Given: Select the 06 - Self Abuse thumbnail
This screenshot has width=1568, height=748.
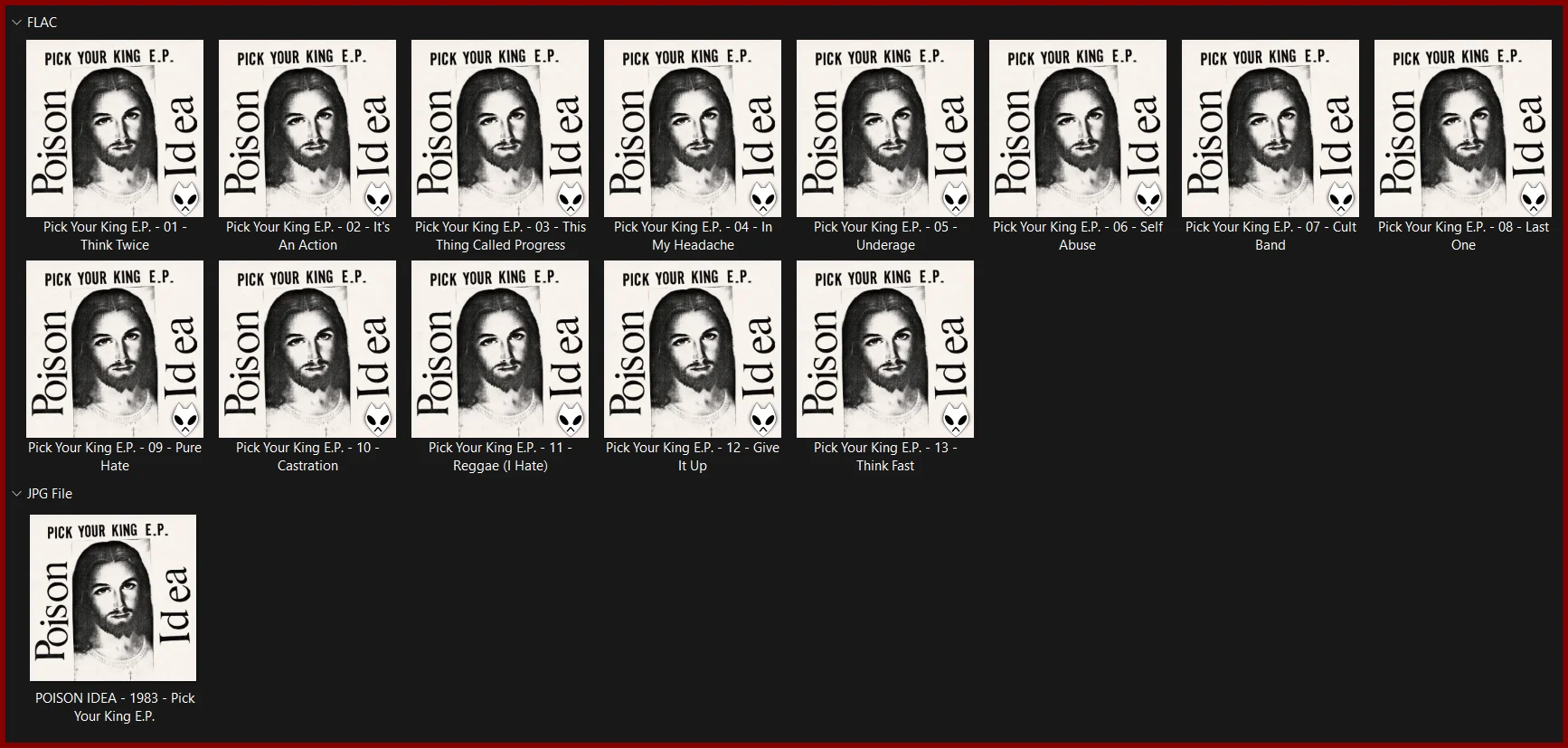Looking at the screenshot, I should click(1078, 128).
